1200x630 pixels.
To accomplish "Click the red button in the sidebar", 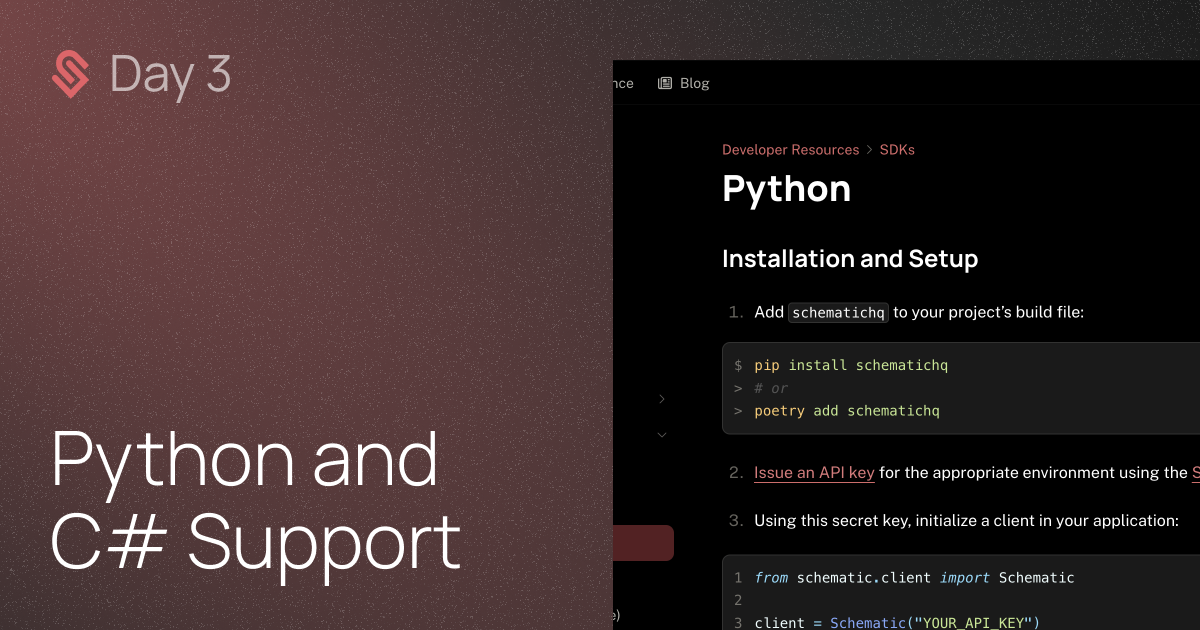I will coord(645,543).
